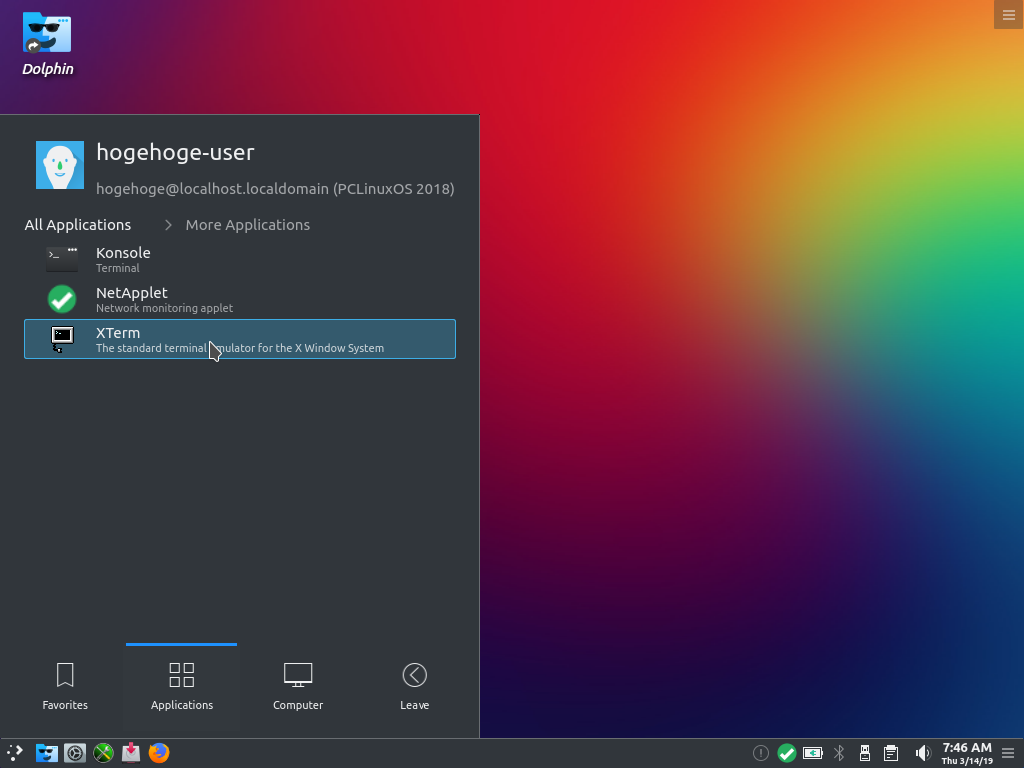This screenshot has height=768, width=1024.
Task: Open desktop toolbox hamburger button top-right
Action: coord(1009,14)
